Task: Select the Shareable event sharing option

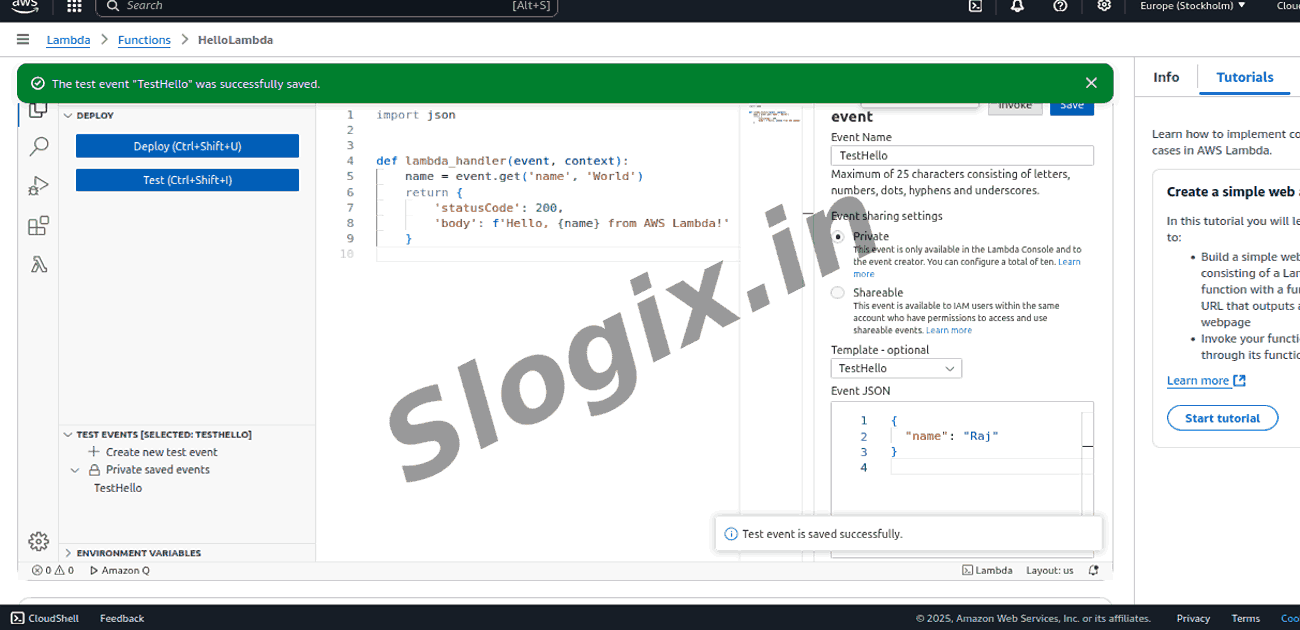Action: point(837,292)
